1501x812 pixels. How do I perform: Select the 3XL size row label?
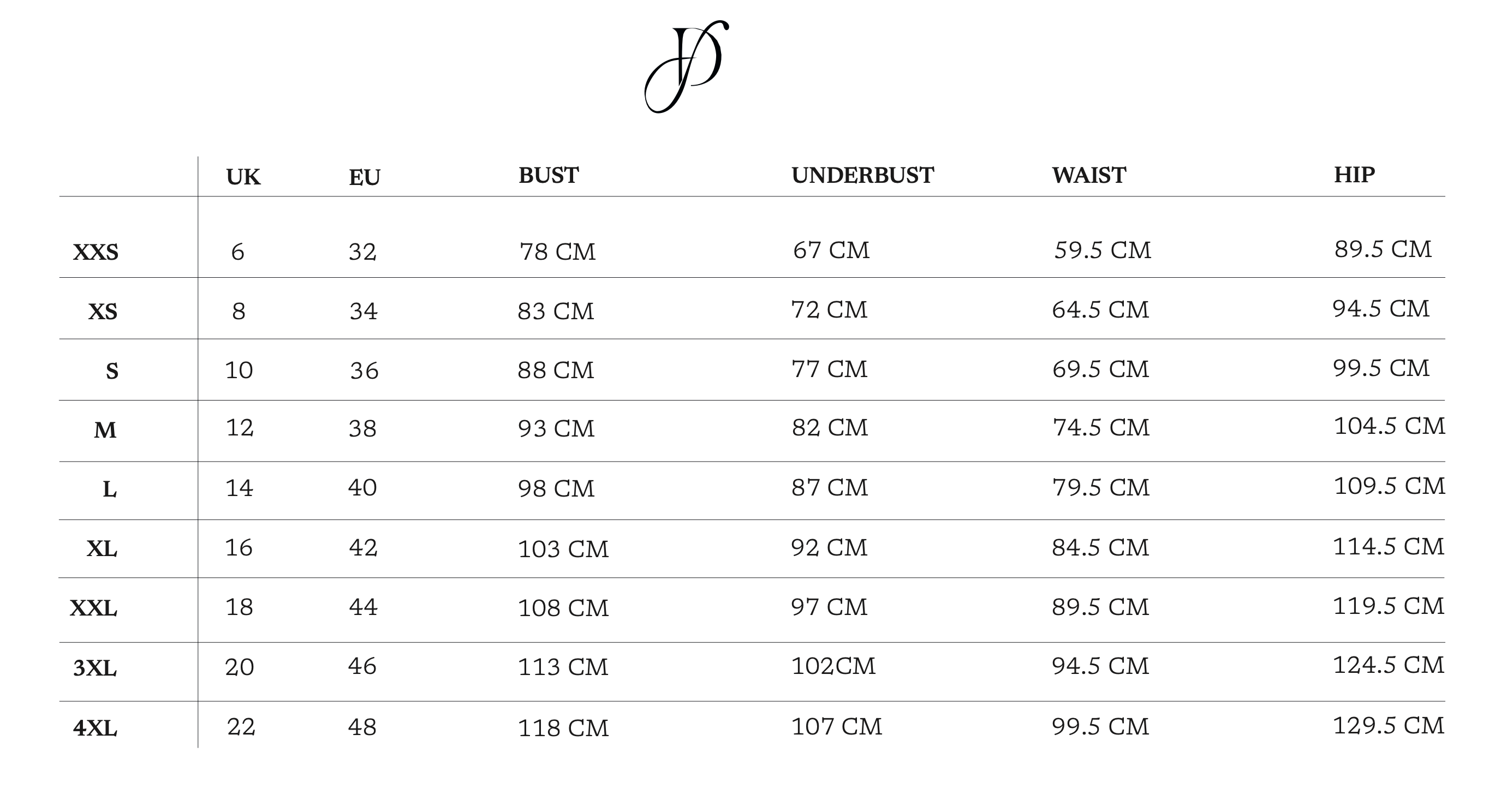pyautogui.click(x=94, y=668)
